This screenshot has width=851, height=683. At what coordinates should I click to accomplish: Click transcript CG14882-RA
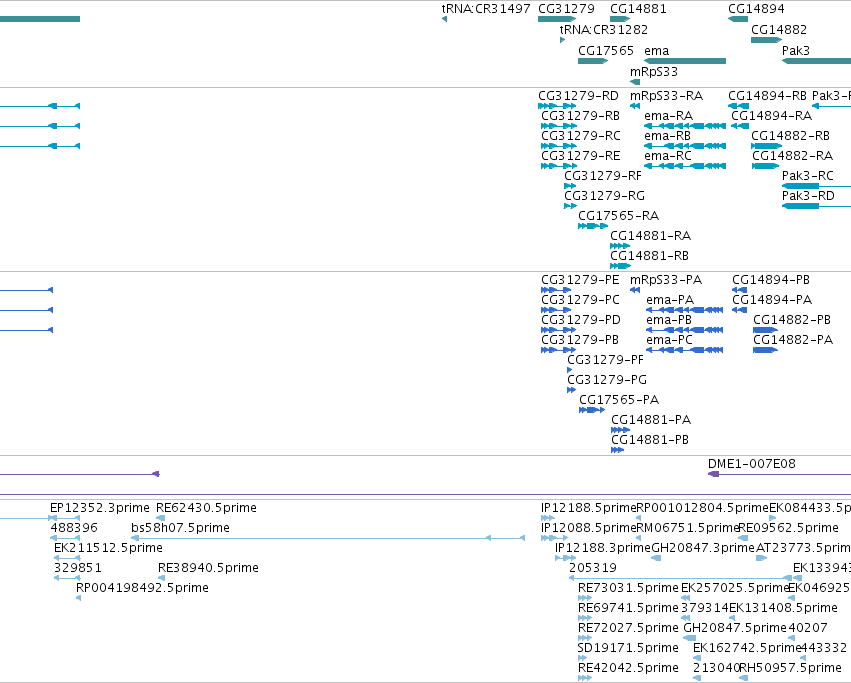click(x=792, y=156)
